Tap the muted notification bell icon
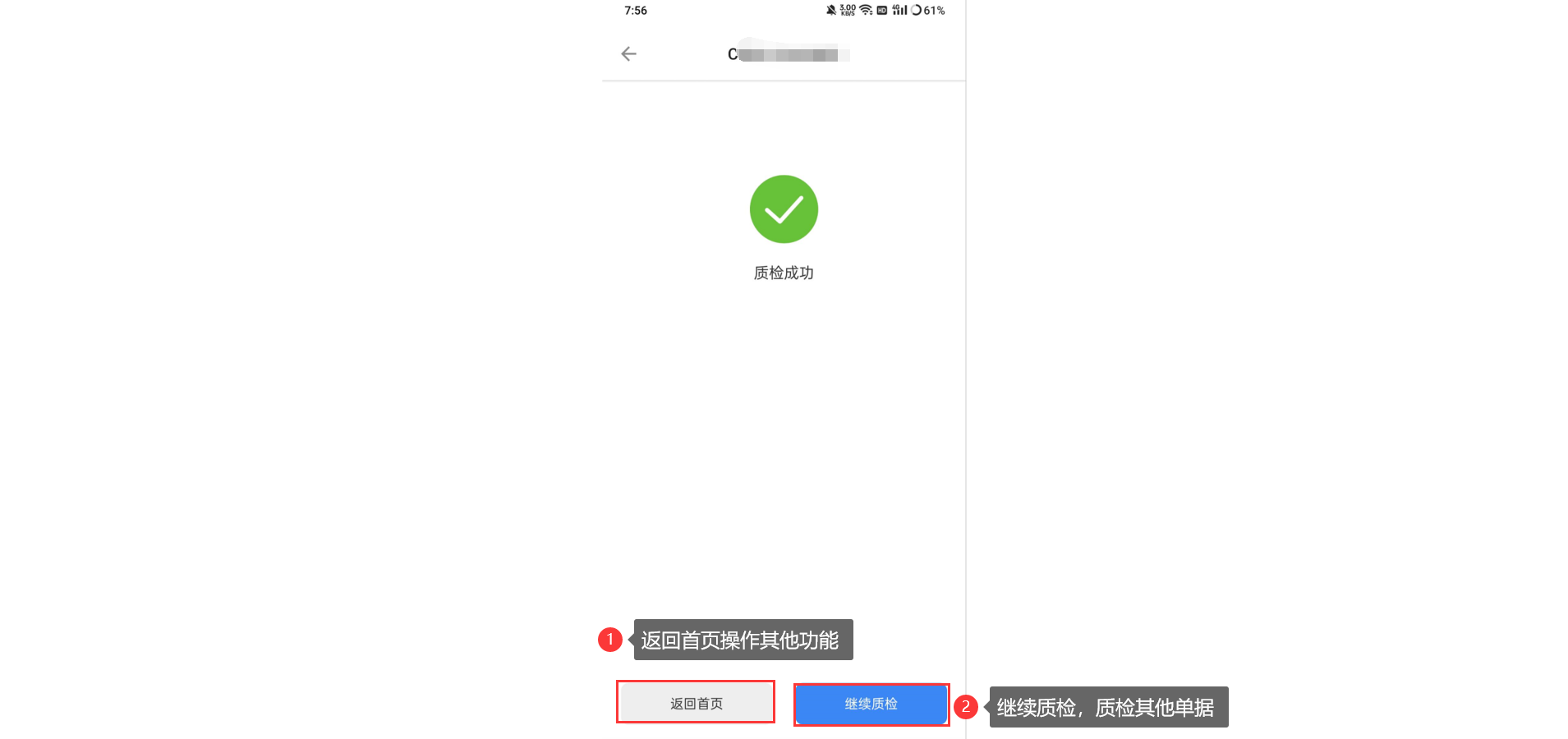 pyautogui.click(x=831, y=11)
